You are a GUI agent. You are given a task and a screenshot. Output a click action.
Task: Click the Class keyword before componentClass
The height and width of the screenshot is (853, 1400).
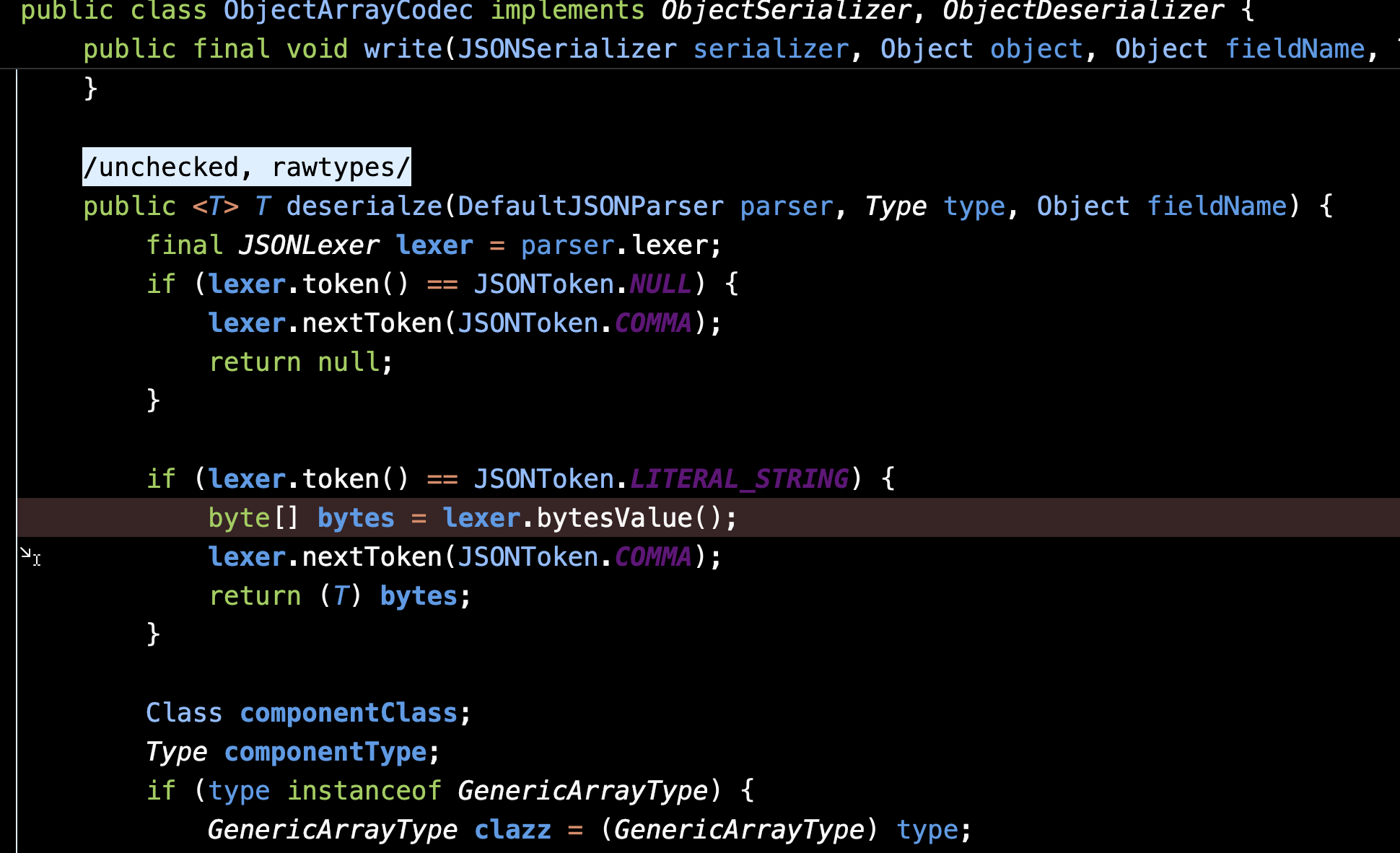185,713
